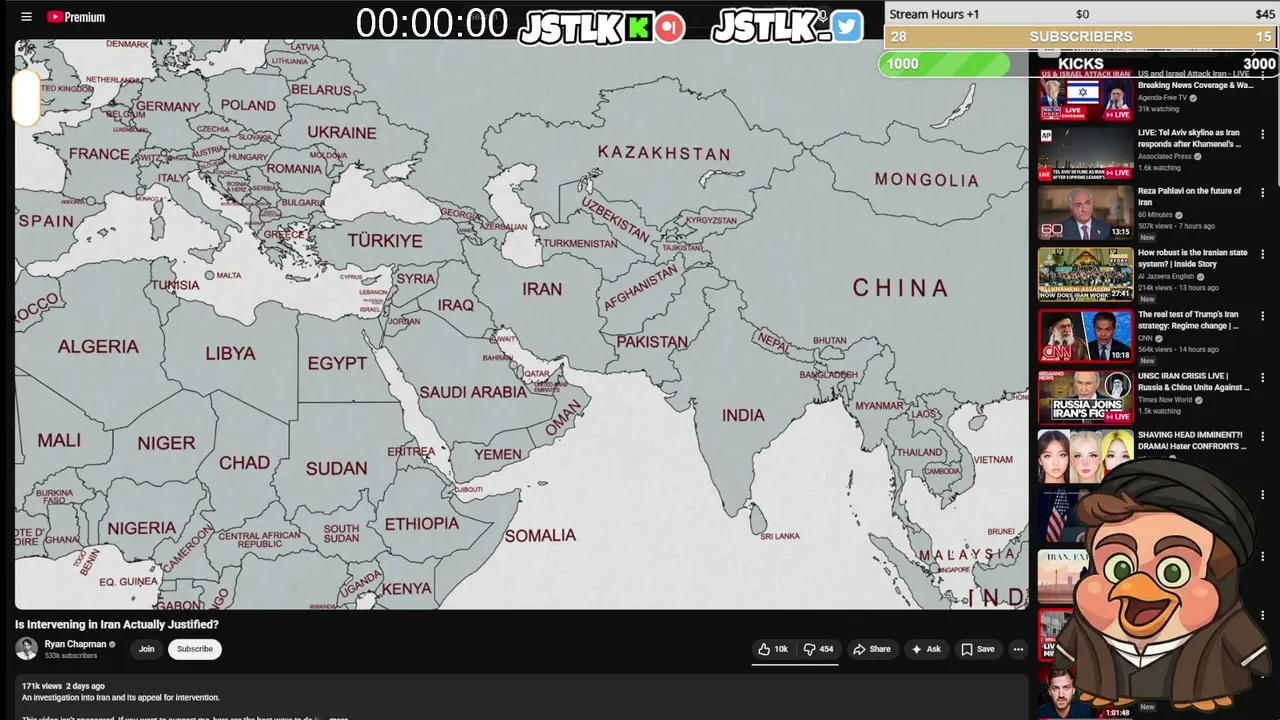Open 60 Minutes channel link
Screen dimensions: 1280x720
pyautogui.click(x=1155, y=215)
